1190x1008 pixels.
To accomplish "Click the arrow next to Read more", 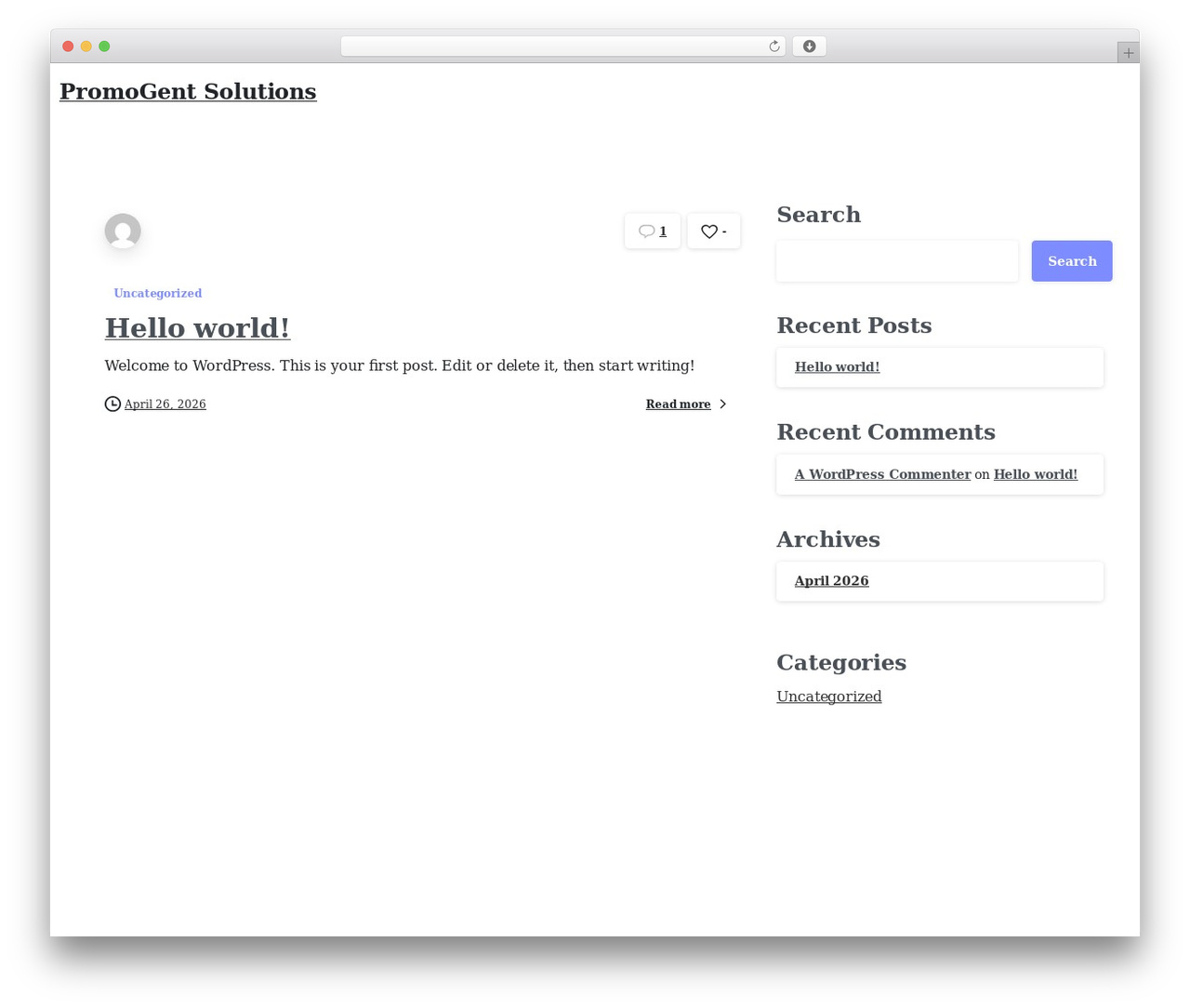I will click(723, 404).
